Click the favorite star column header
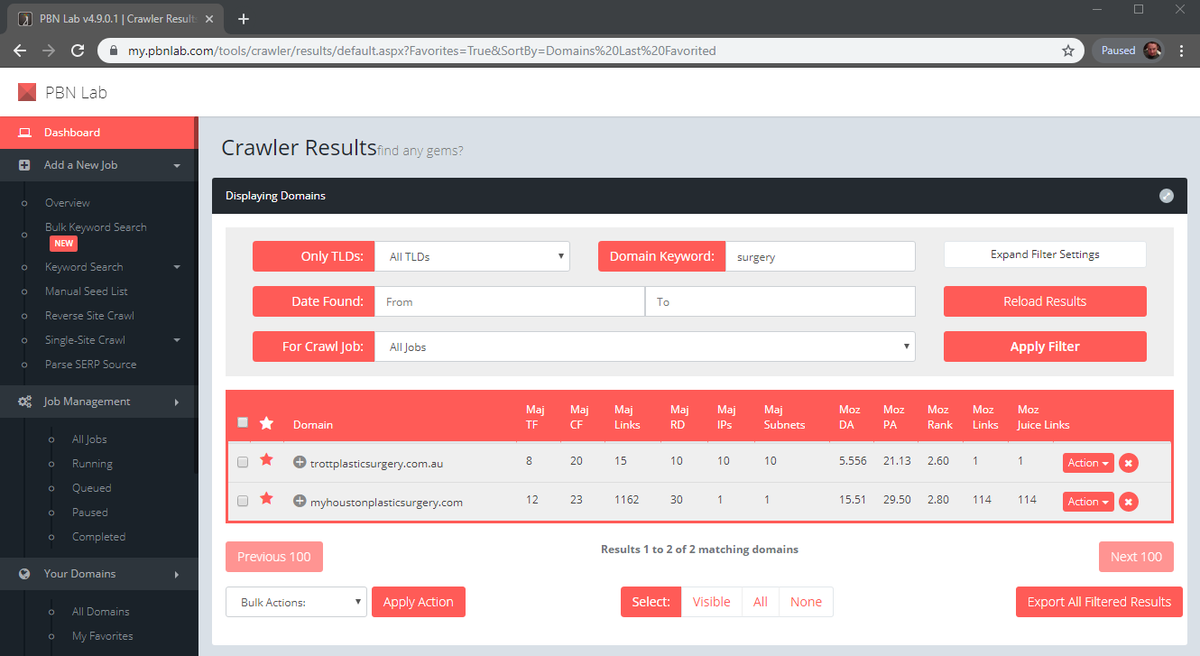This screenshot has width=1200, height=656. (266, 424)
